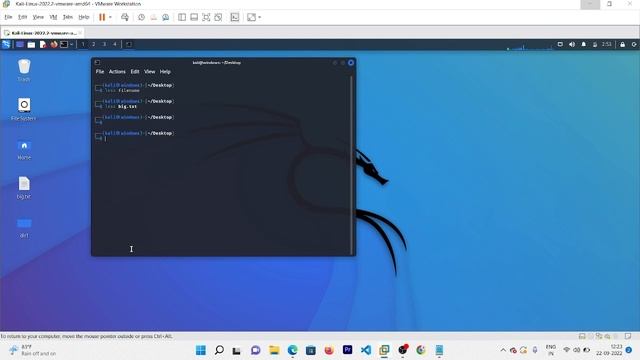Open the snapshot manager icon
640x360 pixels.
tap(165, 17)
